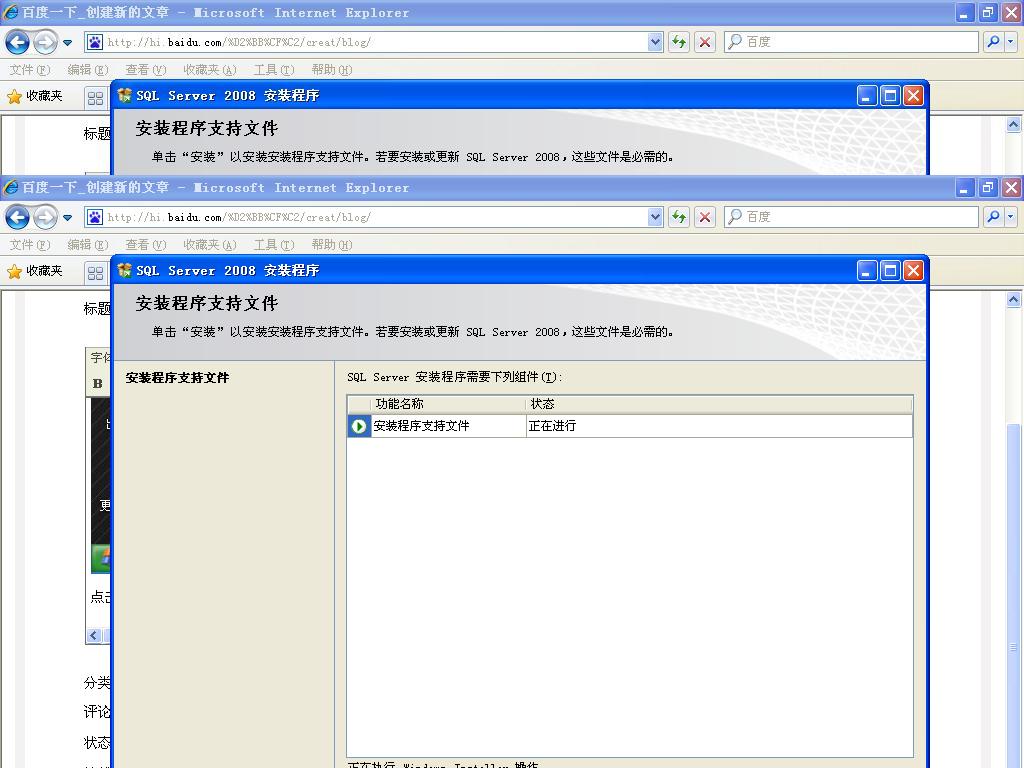Screen dimensions: 1024x768
Task: Open the 工具(T) menu in the lower browser
Action: (273, 245)
